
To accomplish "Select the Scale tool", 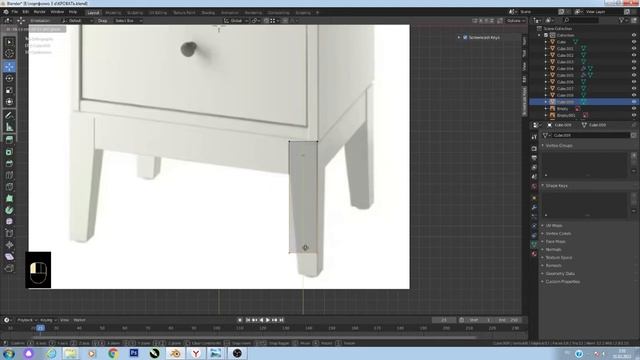I will coord(9,90).
